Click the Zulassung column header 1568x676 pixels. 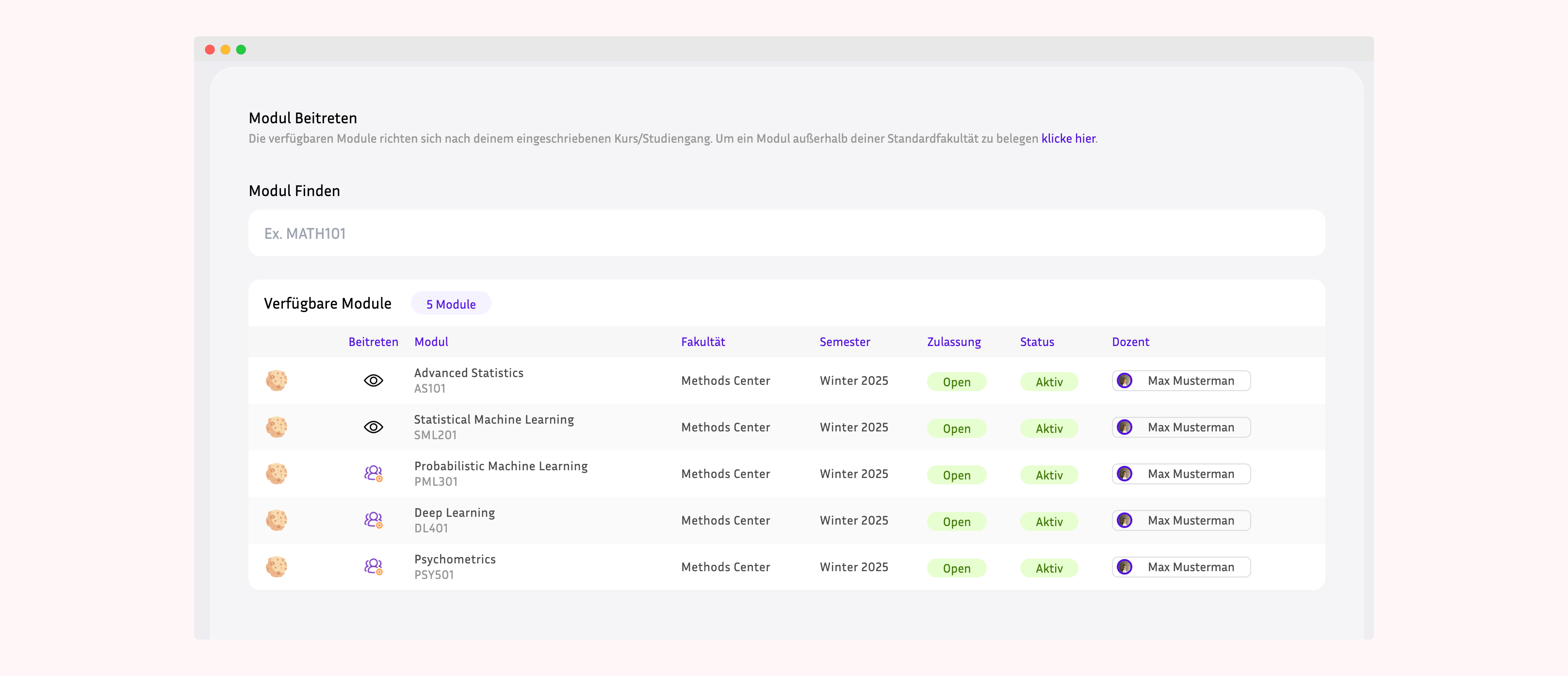[x=953, y=342]
